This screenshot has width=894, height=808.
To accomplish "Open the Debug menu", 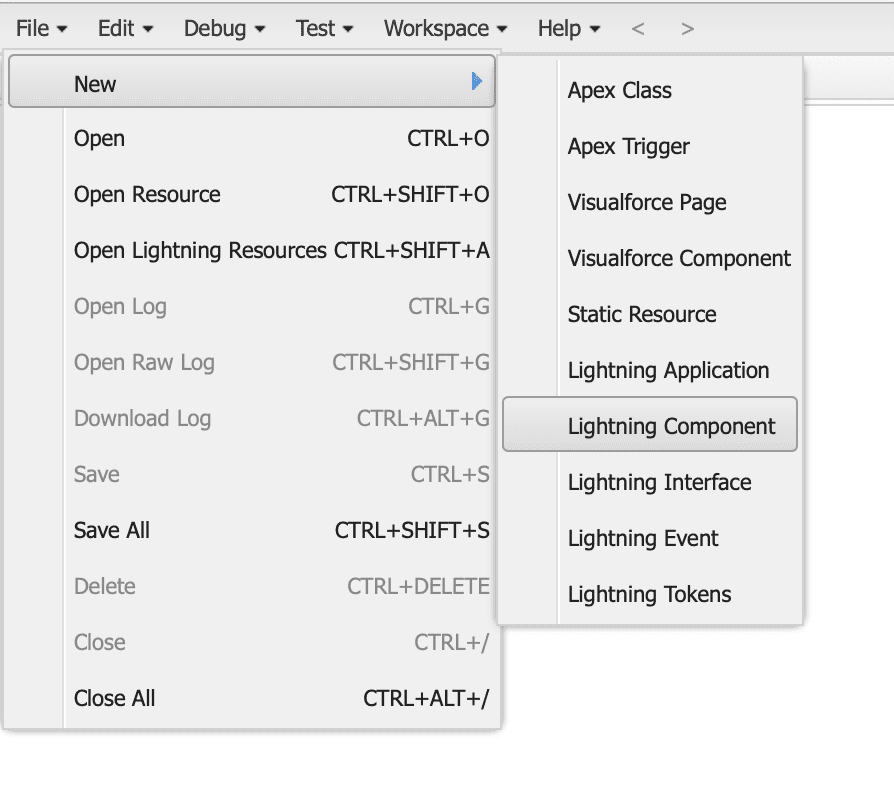I will (224, 29).
